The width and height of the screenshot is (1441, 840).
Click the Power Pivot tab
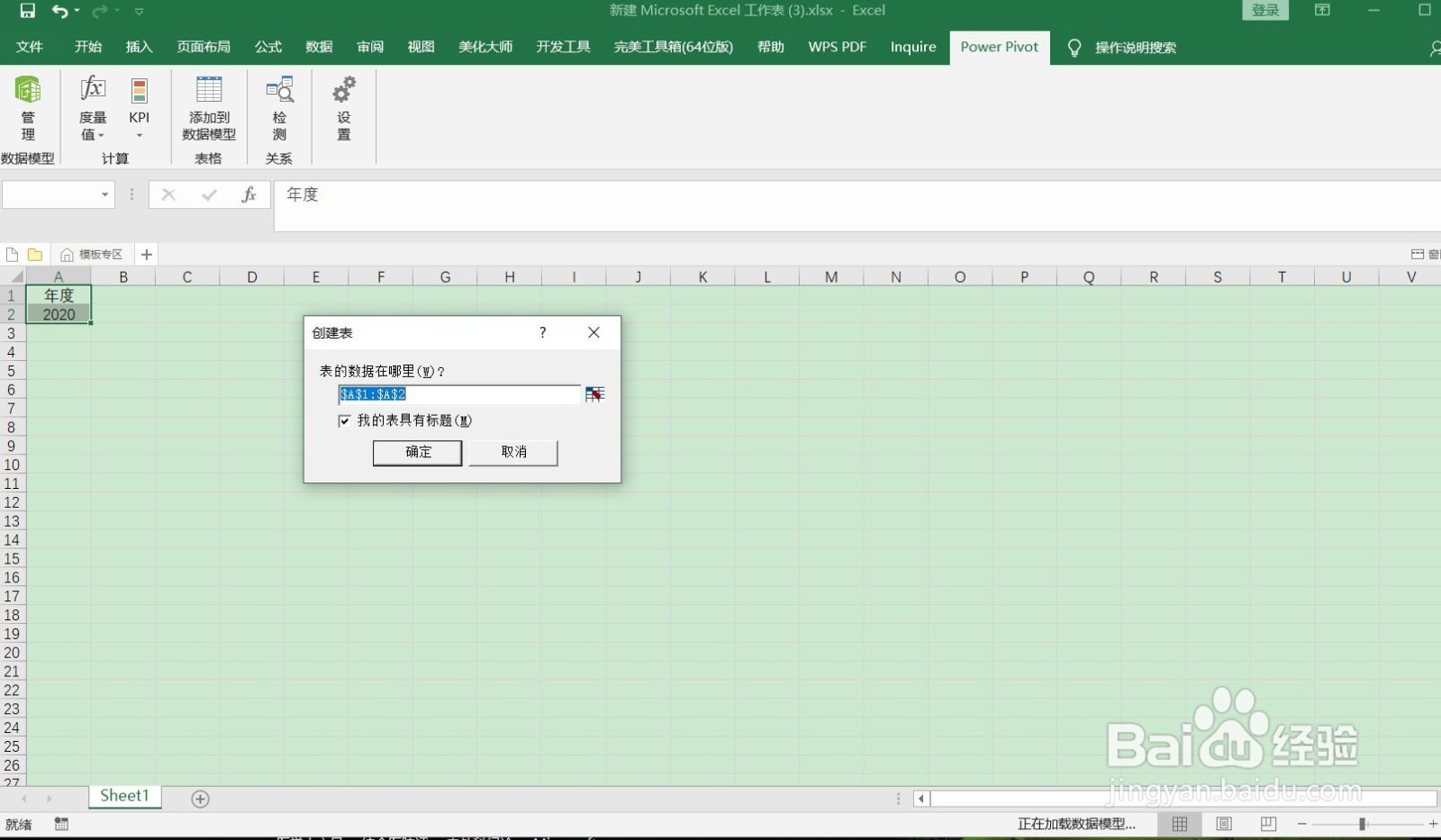pyautogui.click(x=999, y=47)
